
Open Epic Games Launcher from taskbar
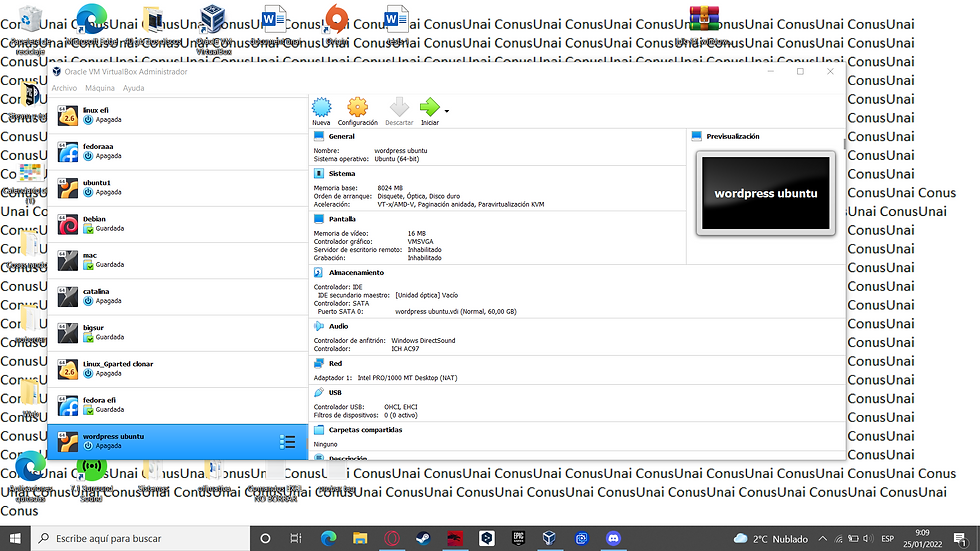click(518, 539)
